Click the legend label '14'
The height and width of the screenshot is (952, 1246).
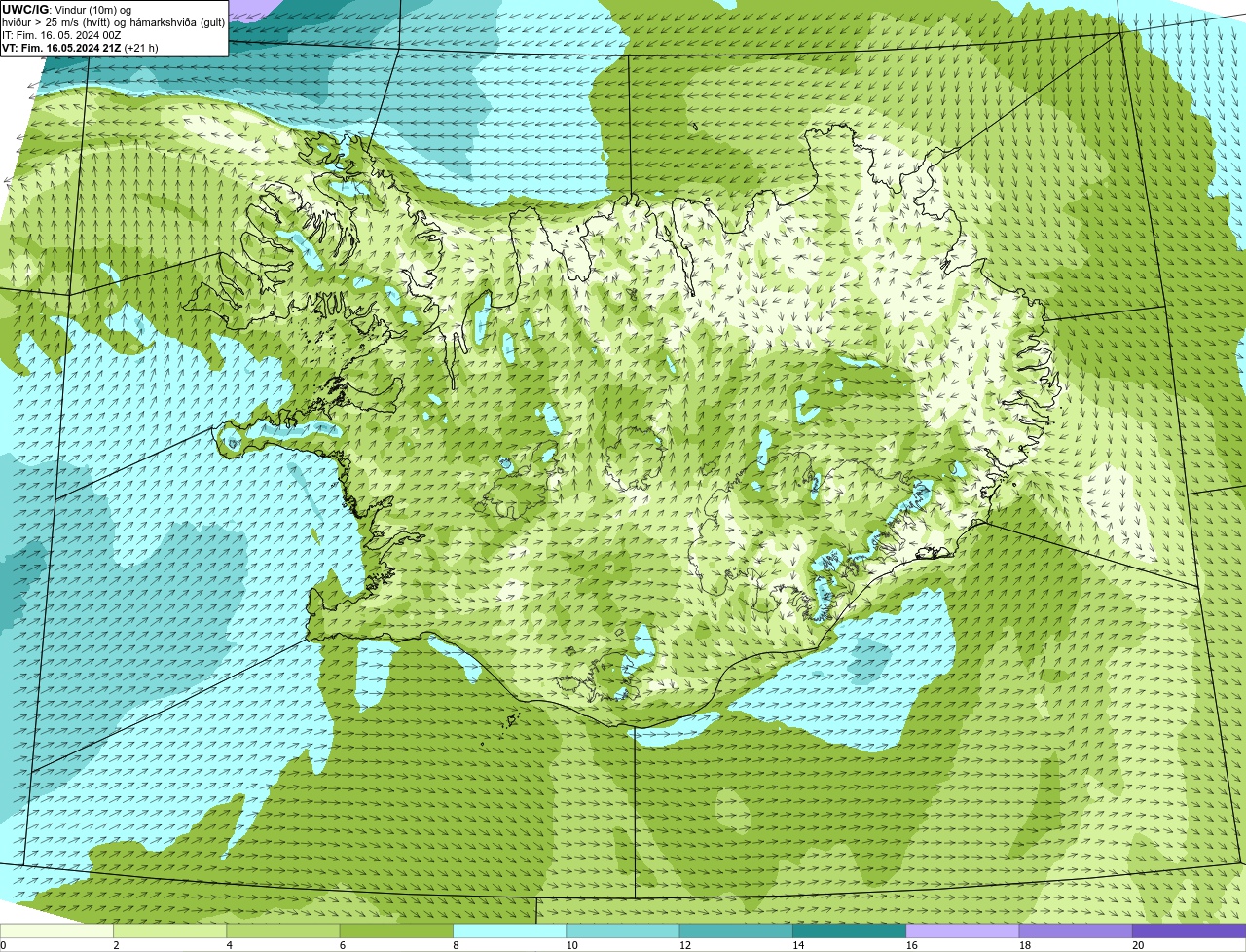[798, 945]
